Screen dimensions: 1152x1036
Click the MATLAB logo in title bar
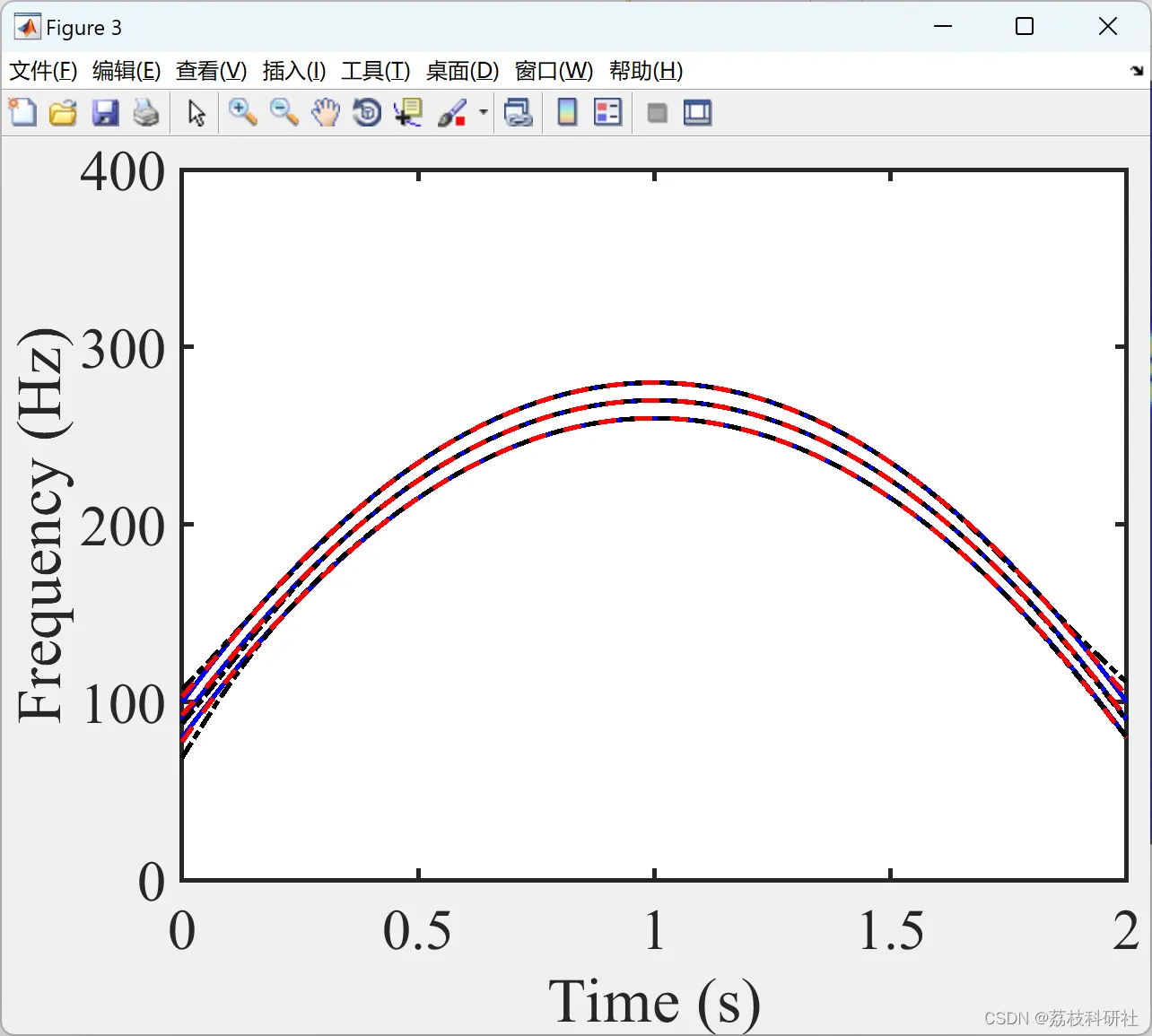coord(27,27)
